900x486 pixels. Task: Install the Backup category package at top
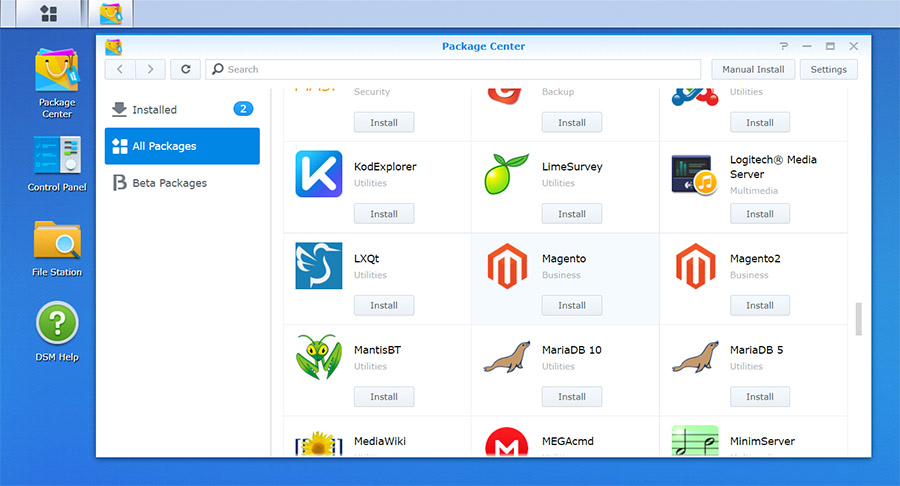[572, 122]
